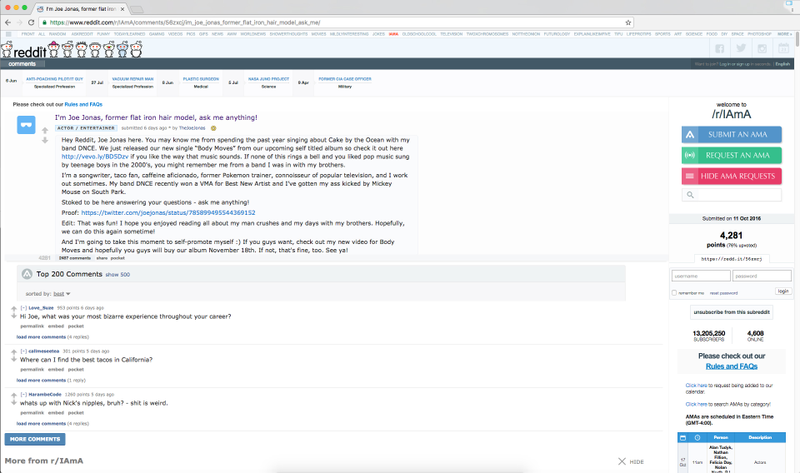Click the password input field
Screen dimensions: 800x473
pos(762,276)
